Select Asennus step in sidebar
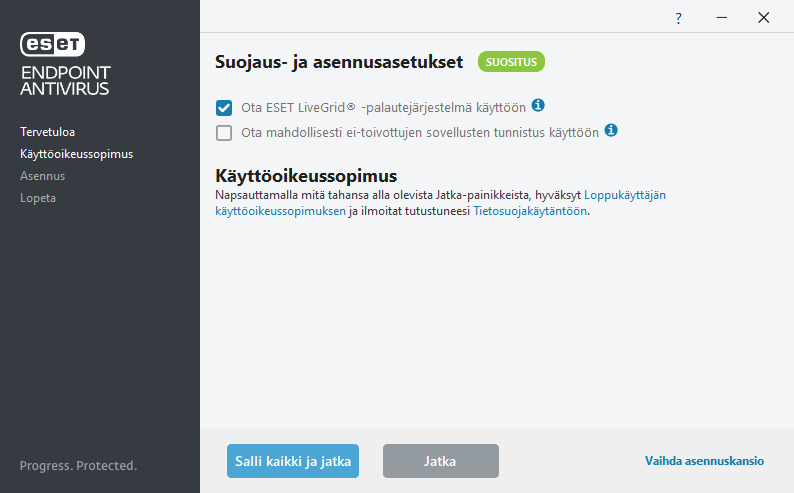 [43, 176]
